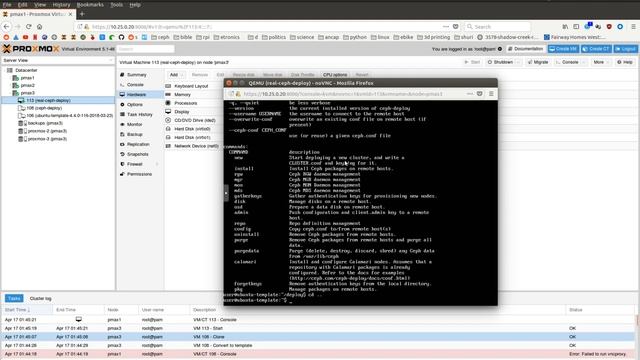The image size is (640, 360).
Task: Save main page to Pocket icon
Action: (x=456, y=27)
